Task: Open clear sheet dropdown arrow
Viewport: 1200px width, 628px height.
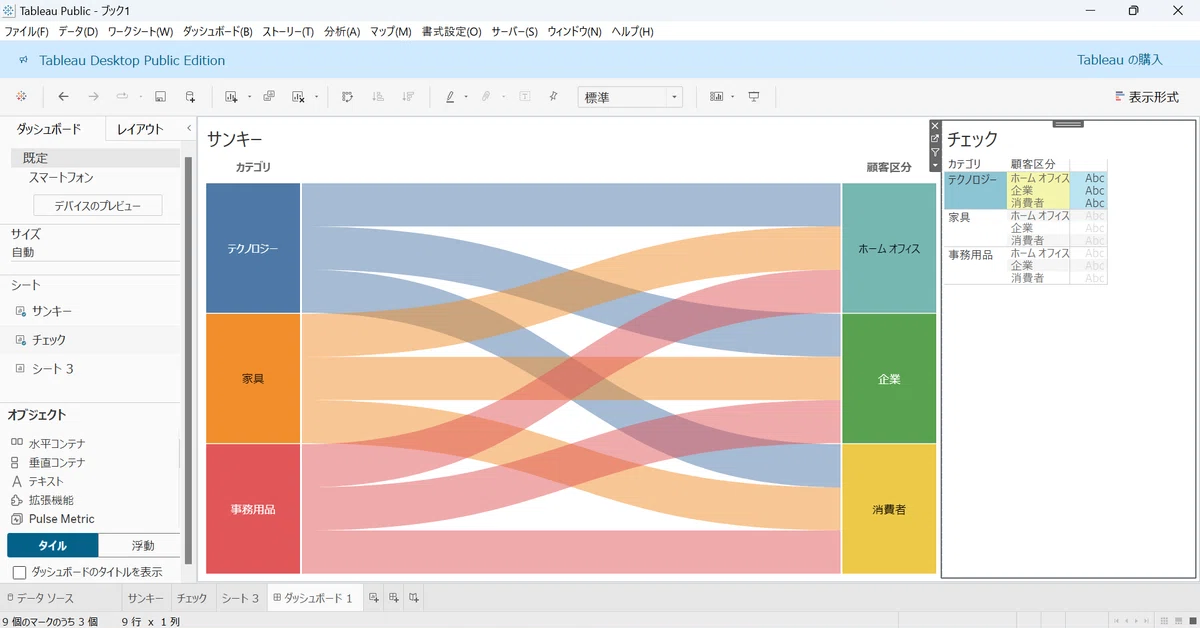Action: (316, 97)
